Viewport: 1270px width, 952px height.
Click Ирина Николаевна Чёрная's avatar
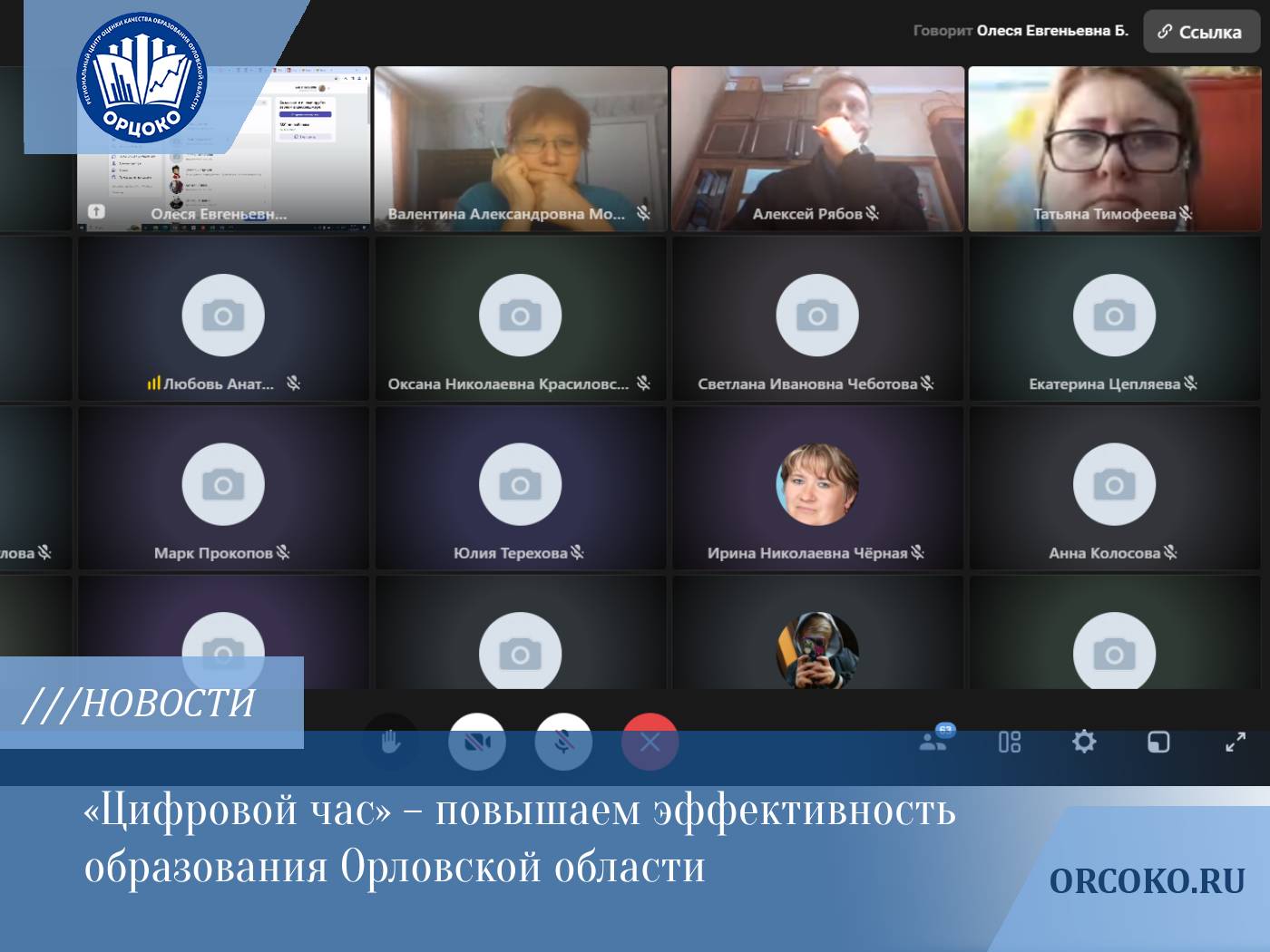[x=816, y=485]
